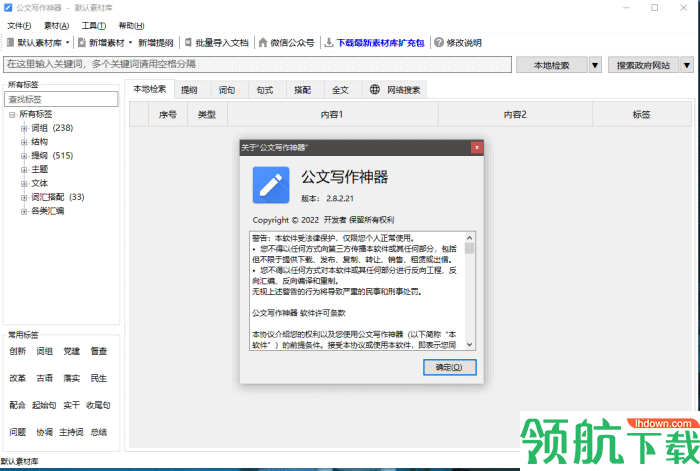Expand the 词汇搭配 (33) tree node
700x471 pixels.
pyautogui.click(x=24, y=197)
